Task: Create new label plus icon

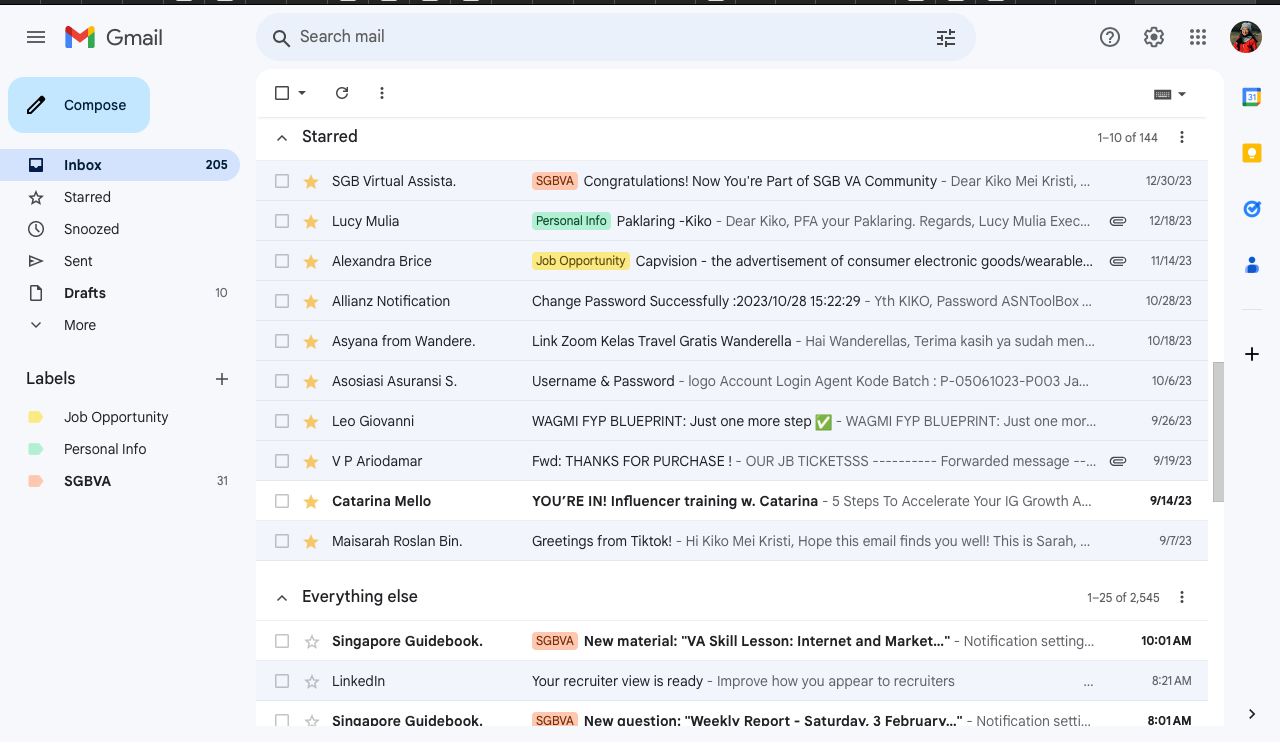Action: click(x=222, y=379)
